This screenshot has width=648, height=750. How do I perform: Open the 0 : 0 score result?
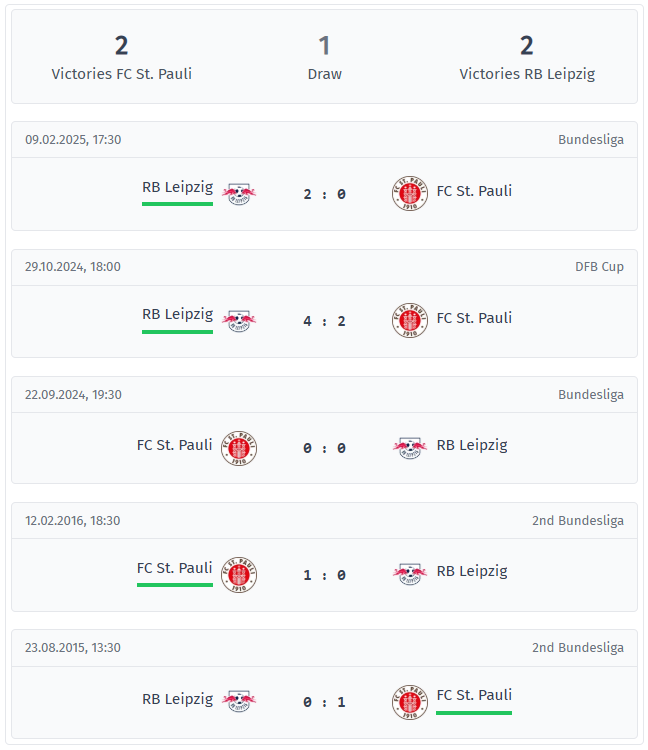[324, 448]
